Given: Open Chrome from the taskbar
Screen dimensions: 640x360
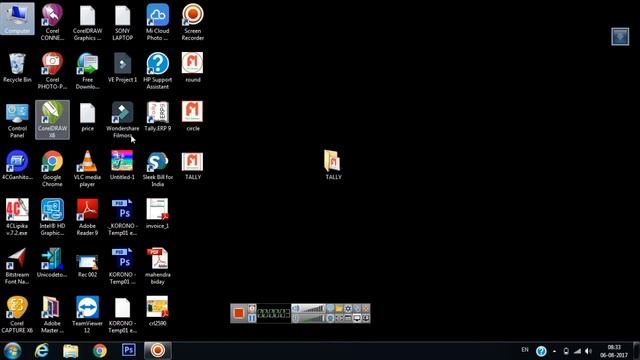Looking at the screenshot, I should point(100,351).
